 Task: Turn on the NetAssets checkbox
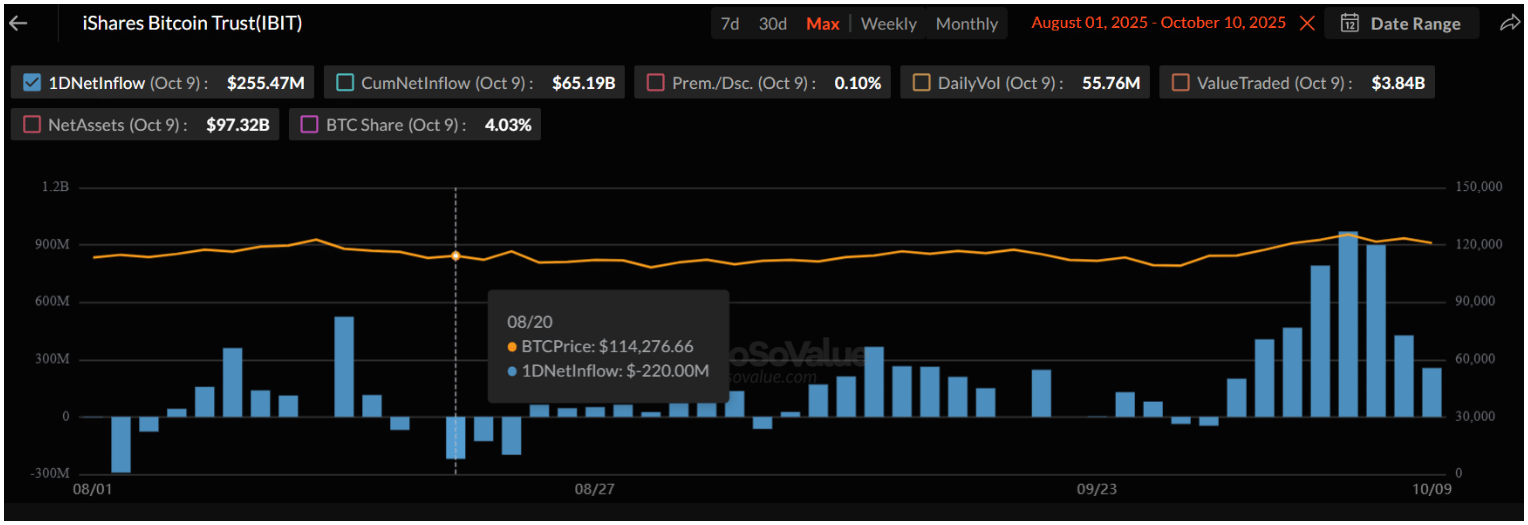coord(31,125)
